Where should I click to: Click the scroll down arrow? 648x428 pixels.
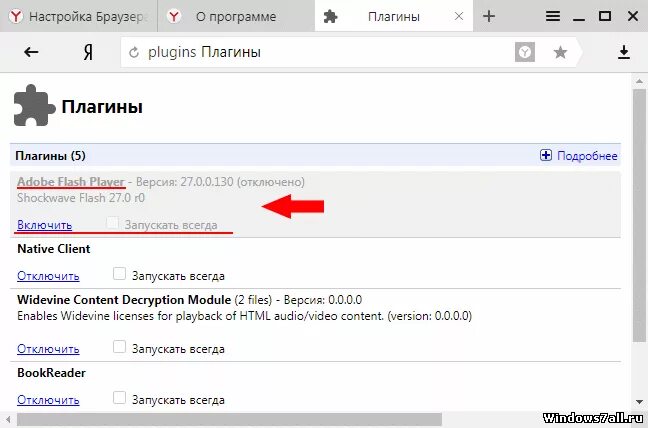[639, 402]
